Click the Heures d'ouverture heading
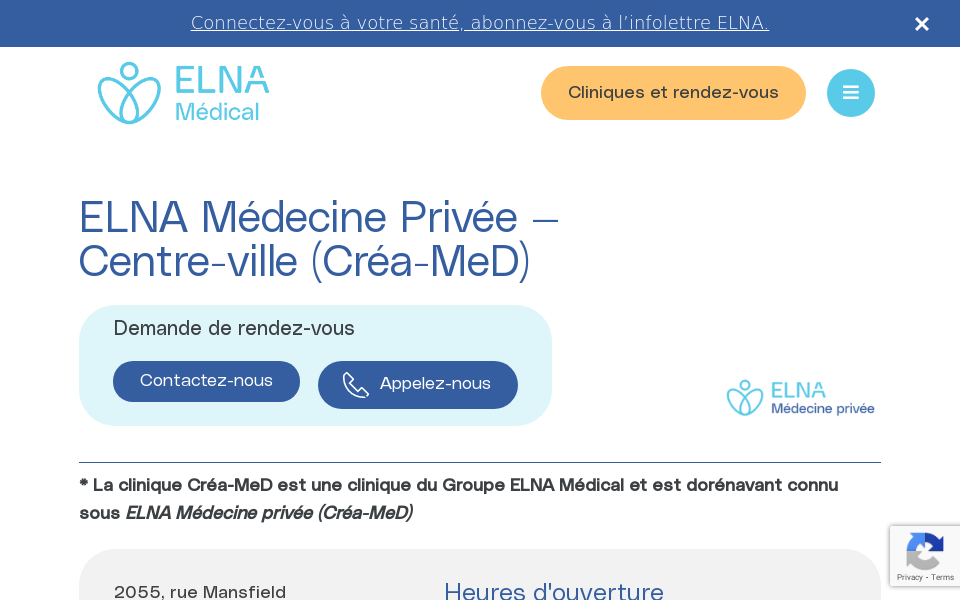Viewport: 960px width, 600px height. point(554,592)
